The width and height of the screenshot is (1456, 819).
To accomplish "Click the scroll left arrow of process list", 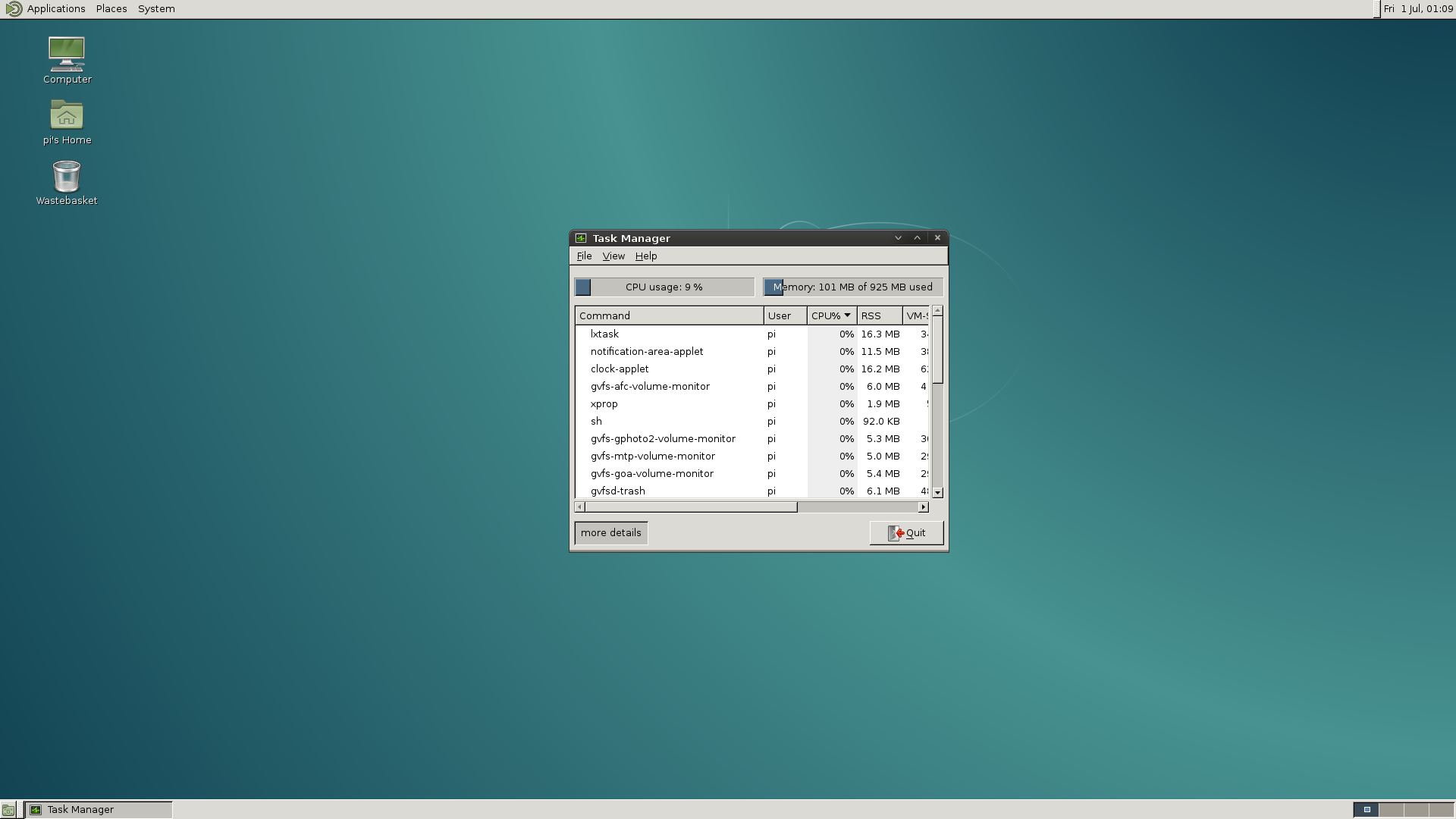I will (x=579, y=507).
